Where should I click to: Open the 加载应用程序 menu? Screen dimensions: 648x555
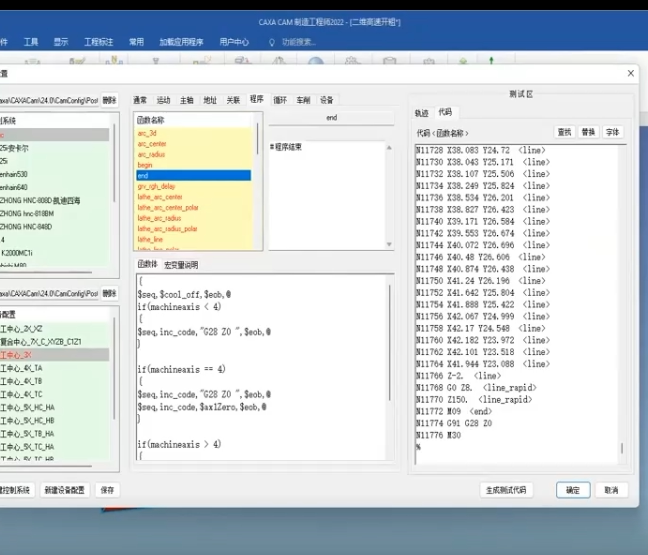pos(181,42)
